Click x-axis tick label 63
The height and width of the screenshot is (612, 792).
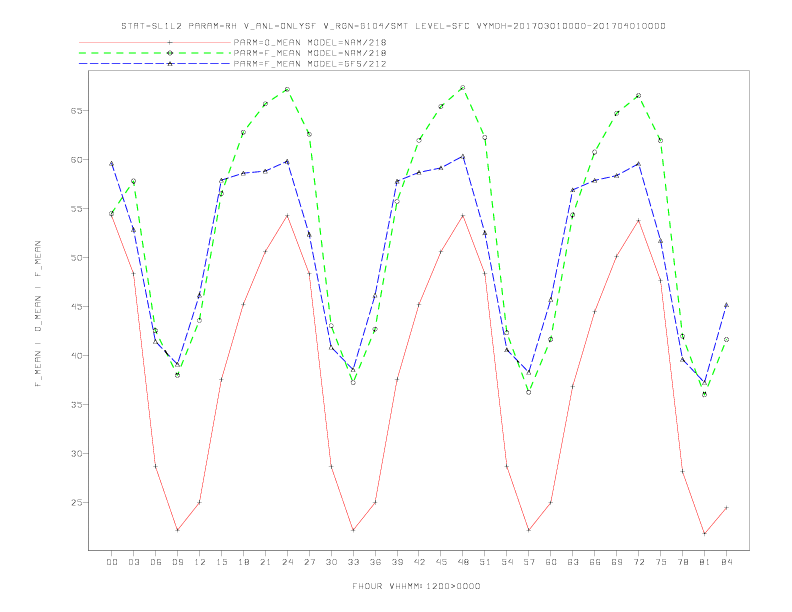[x=573, y=562]
